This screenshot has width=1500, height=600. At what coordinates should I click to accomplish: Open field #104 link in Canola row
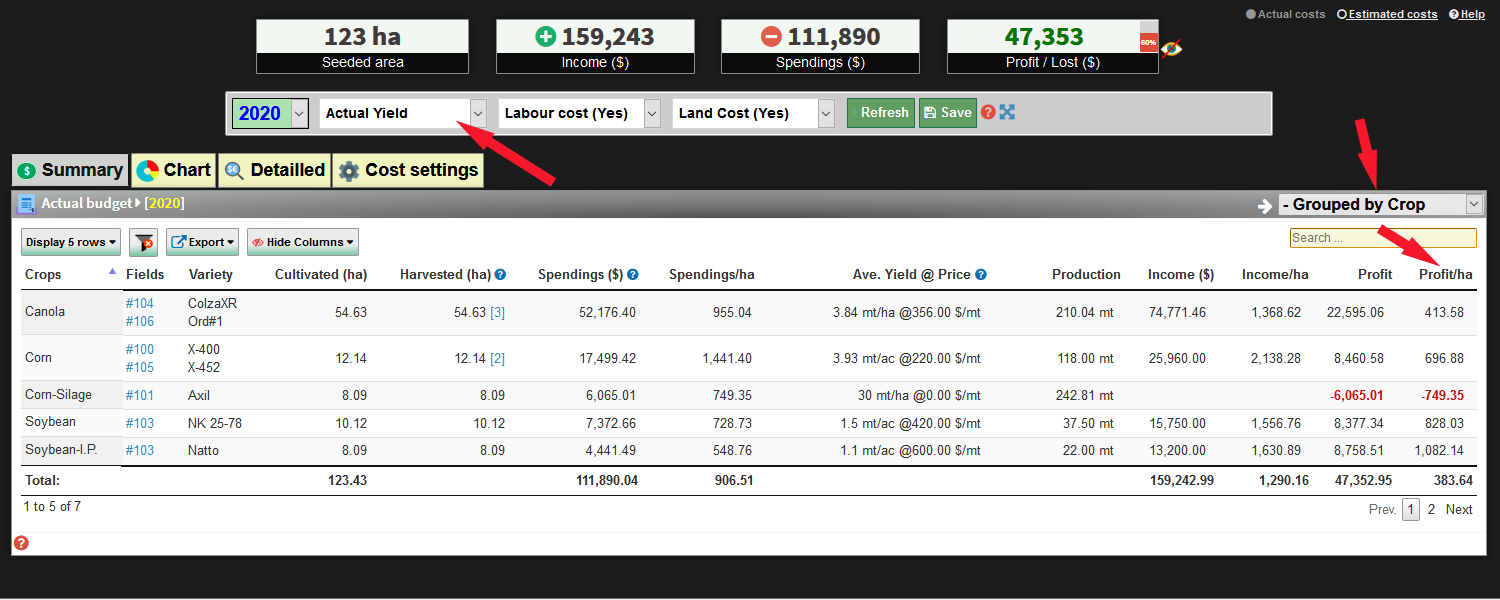coord(139,303)
